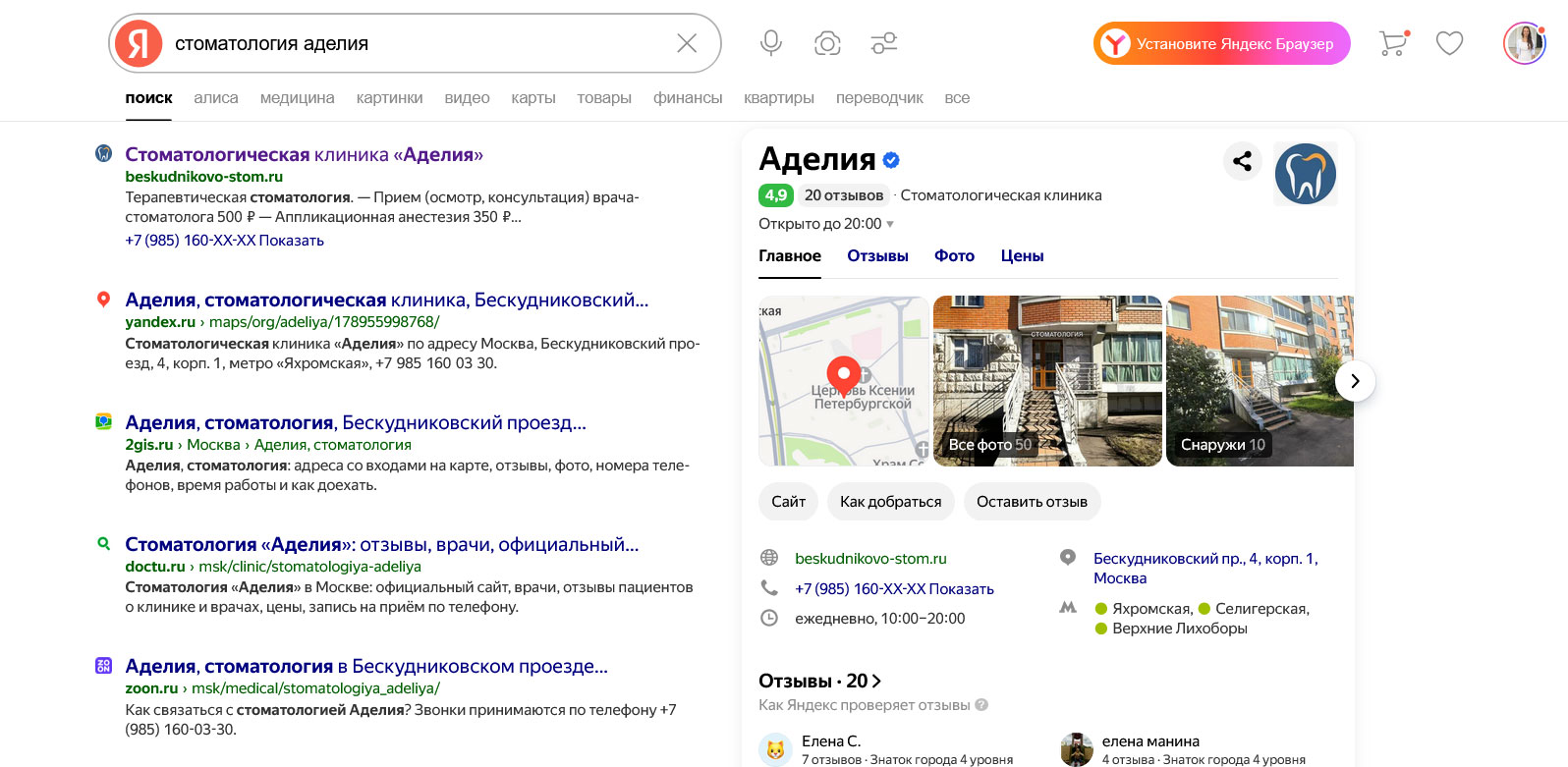Share the Аделия organization card
Image resolution: width=1568 pixels, height=767 pixels.
pyautogui.click(x=1242, y=161)
